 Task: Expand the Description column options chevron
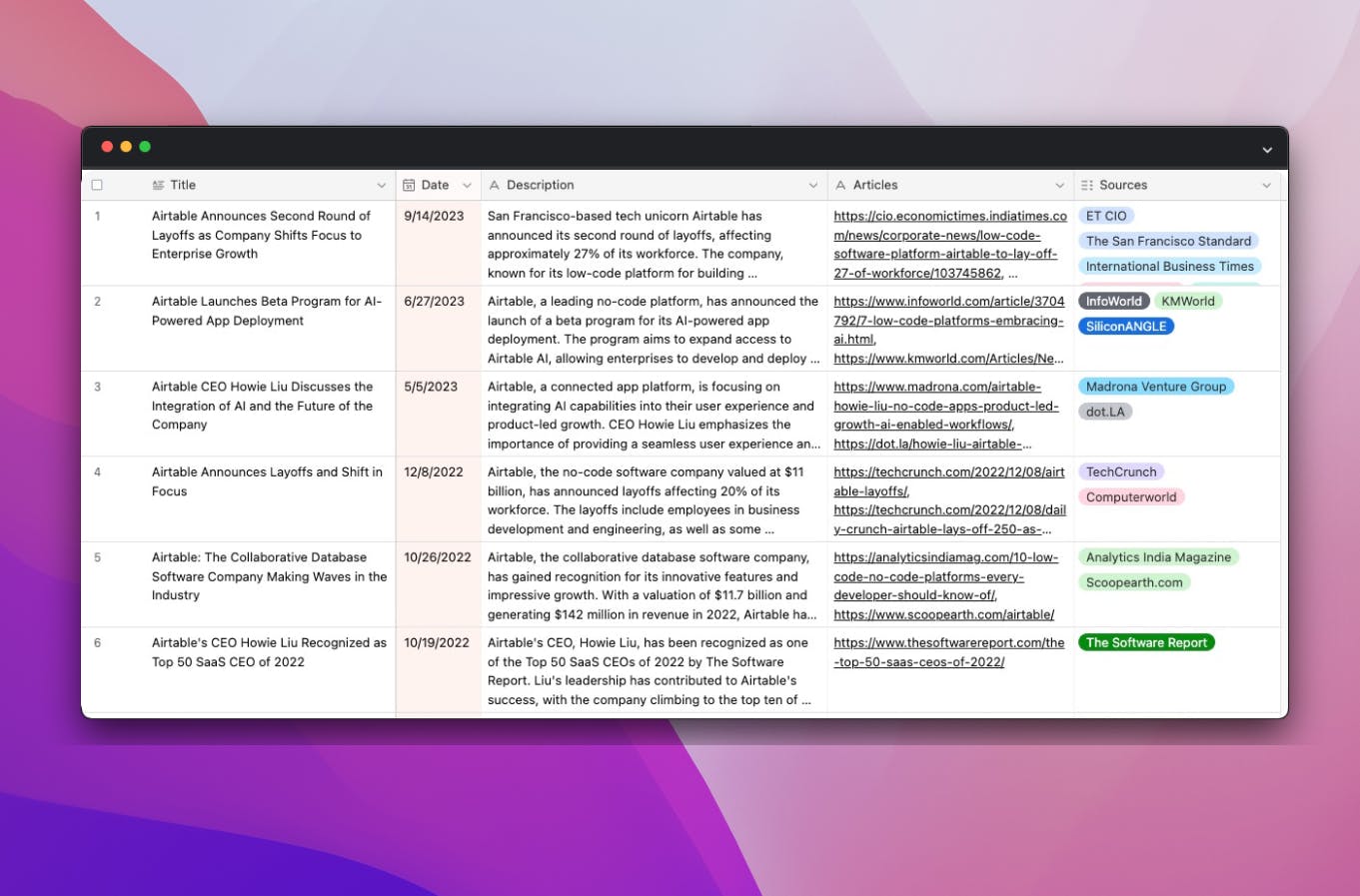812,185
